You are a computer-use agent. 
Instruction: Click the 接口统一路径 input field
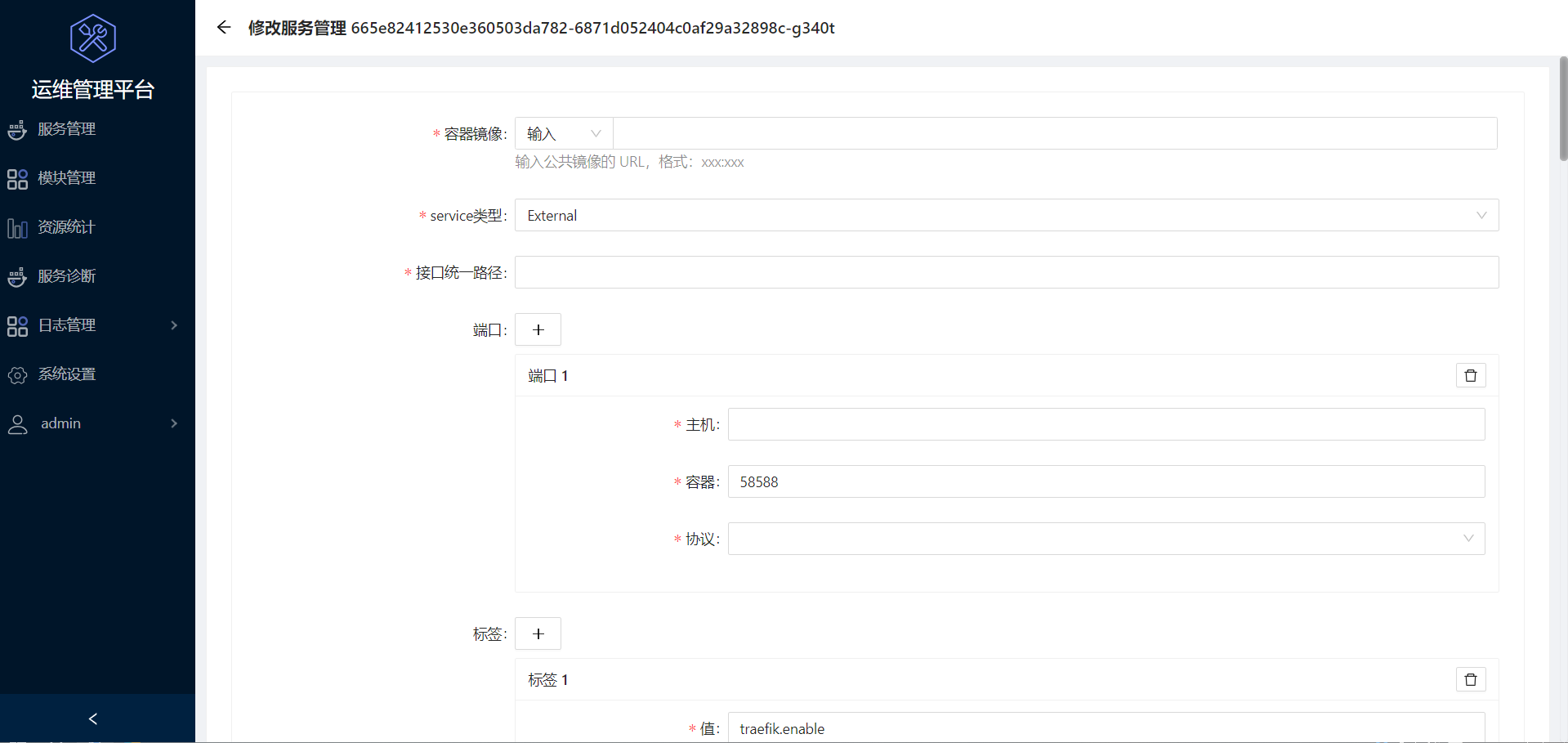(x=1007, y=272)
